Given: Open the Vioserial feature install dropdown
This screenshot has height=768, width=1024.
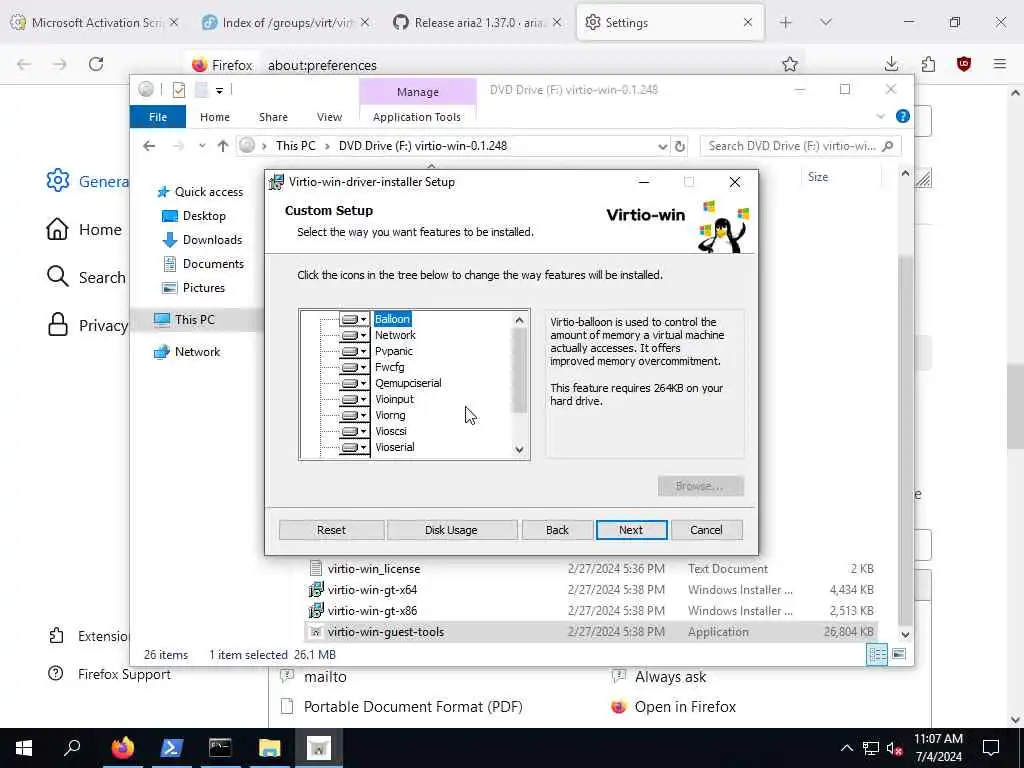Looking at the screenshot, I should 354,447.
